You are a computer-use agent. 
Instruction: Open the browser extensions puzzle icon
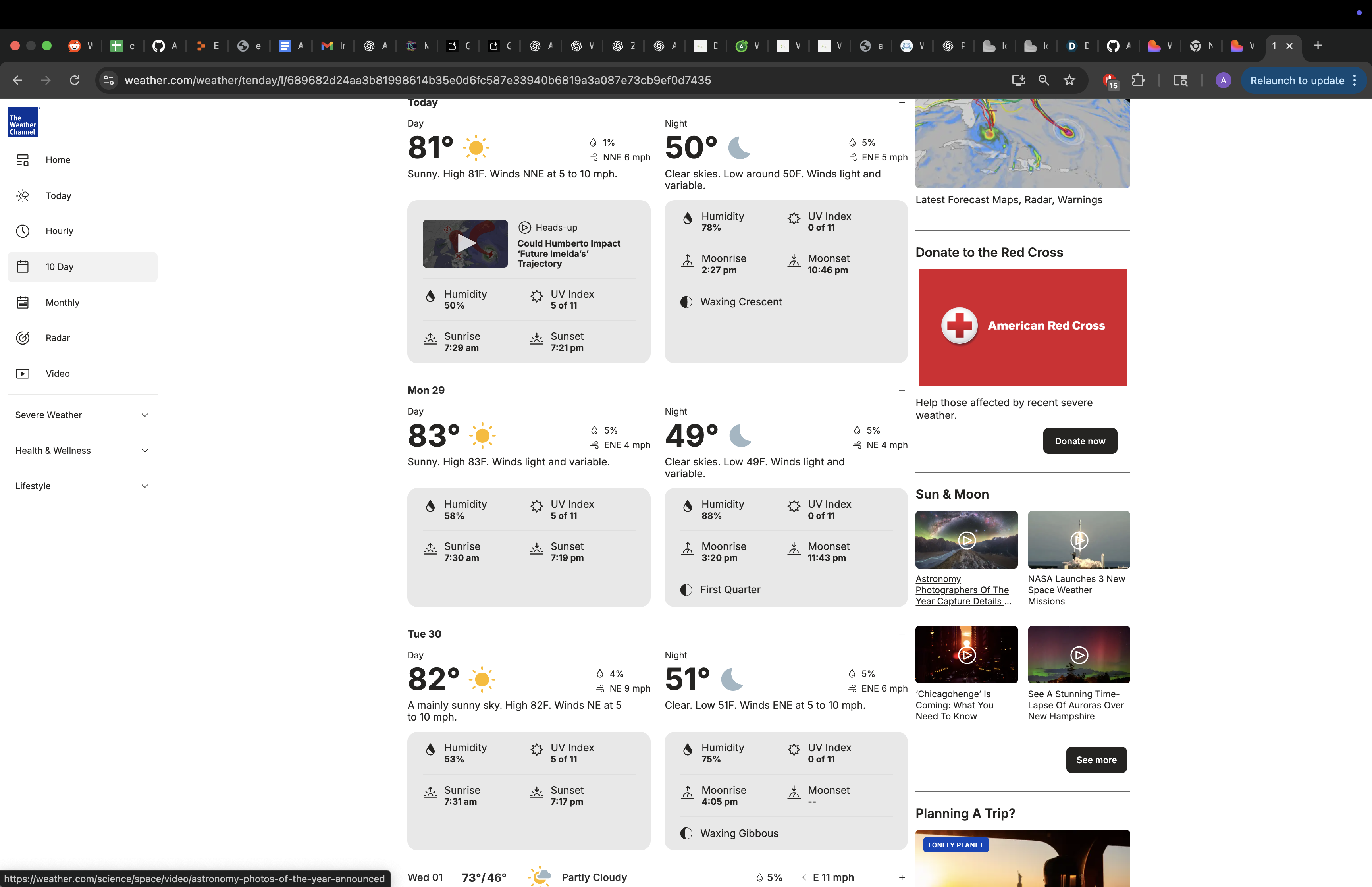coord(1138,81)
